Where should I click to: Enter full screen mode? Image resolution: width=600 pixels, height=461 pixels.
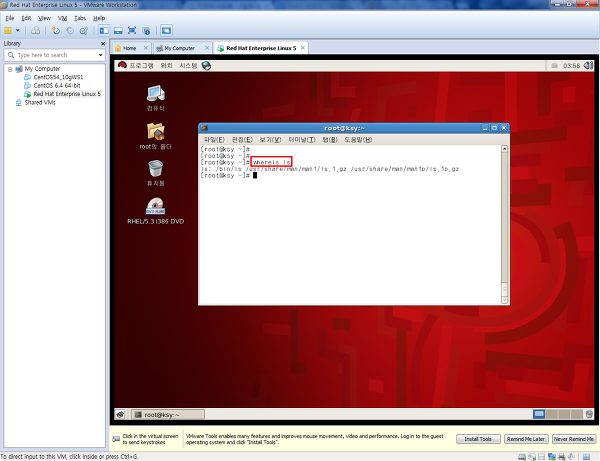point(132,31)
